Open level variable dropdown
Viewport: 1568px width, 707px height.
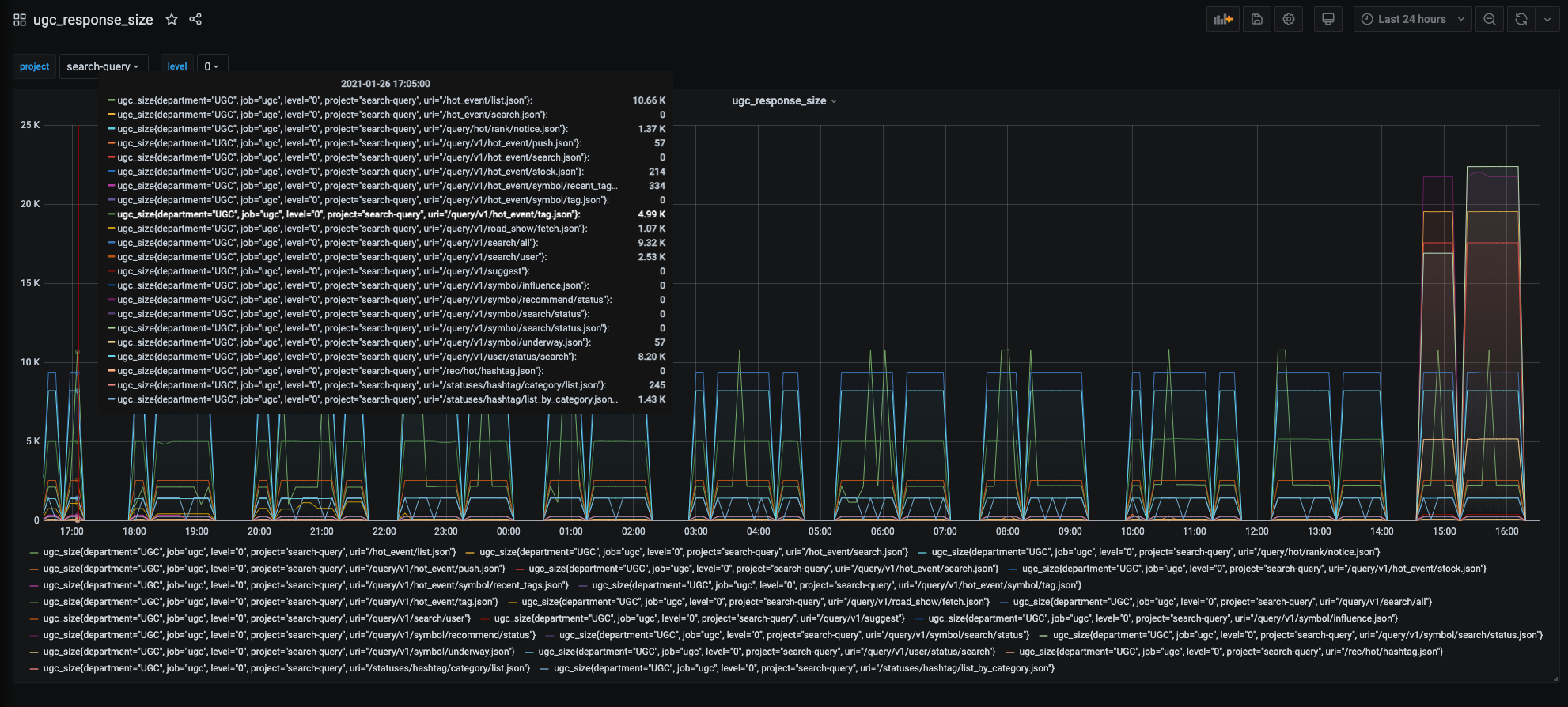pyautogui.click(x=212, y=66)
